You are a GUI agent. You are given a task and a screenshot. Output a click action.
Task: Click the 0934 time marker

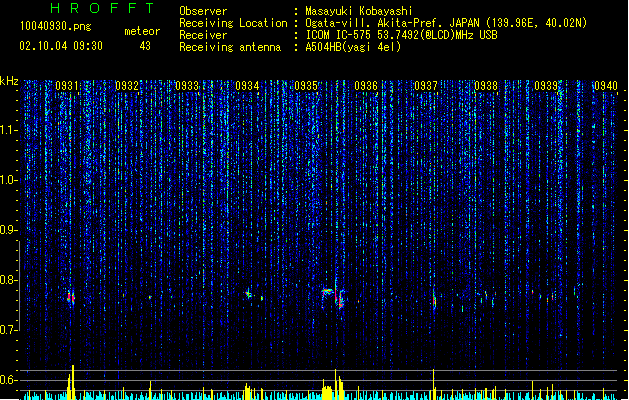click(247, 86)
